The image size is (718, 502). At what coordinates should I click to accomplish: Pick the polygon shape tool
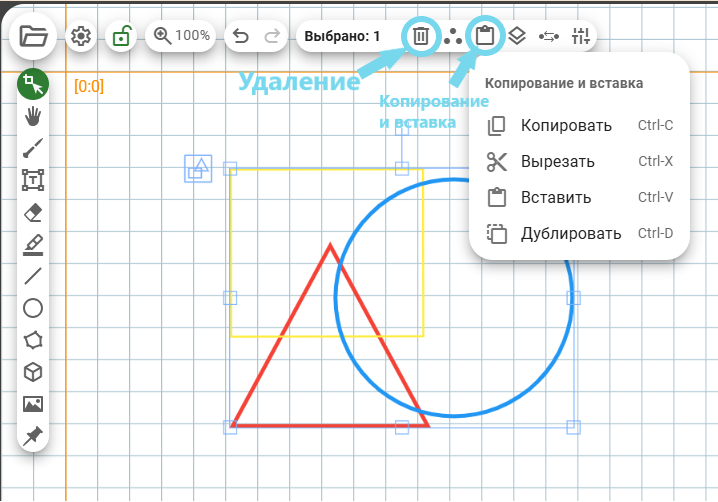coord(33,340)
